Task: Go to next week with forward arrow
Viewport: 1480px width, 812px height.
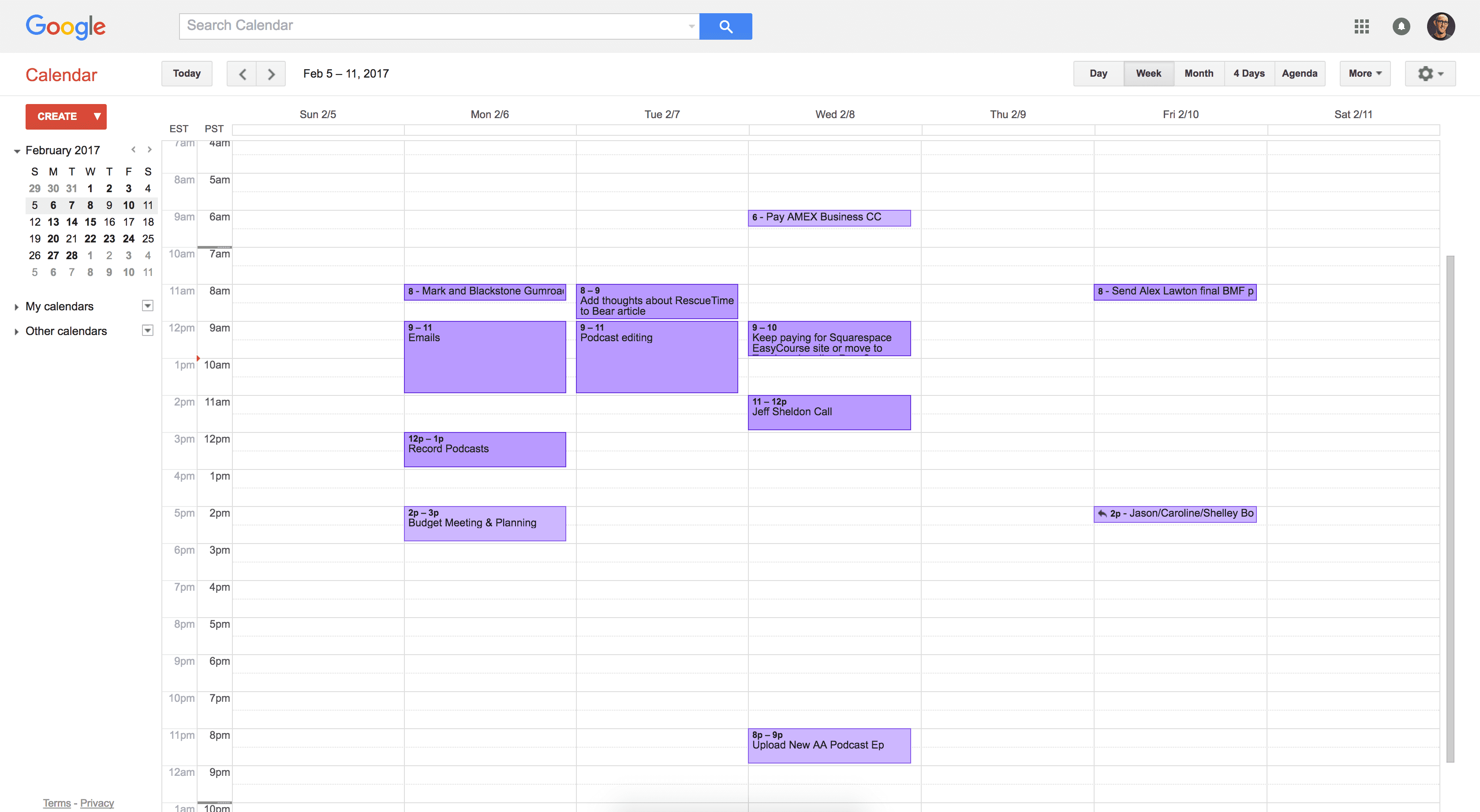Action: 271,74
